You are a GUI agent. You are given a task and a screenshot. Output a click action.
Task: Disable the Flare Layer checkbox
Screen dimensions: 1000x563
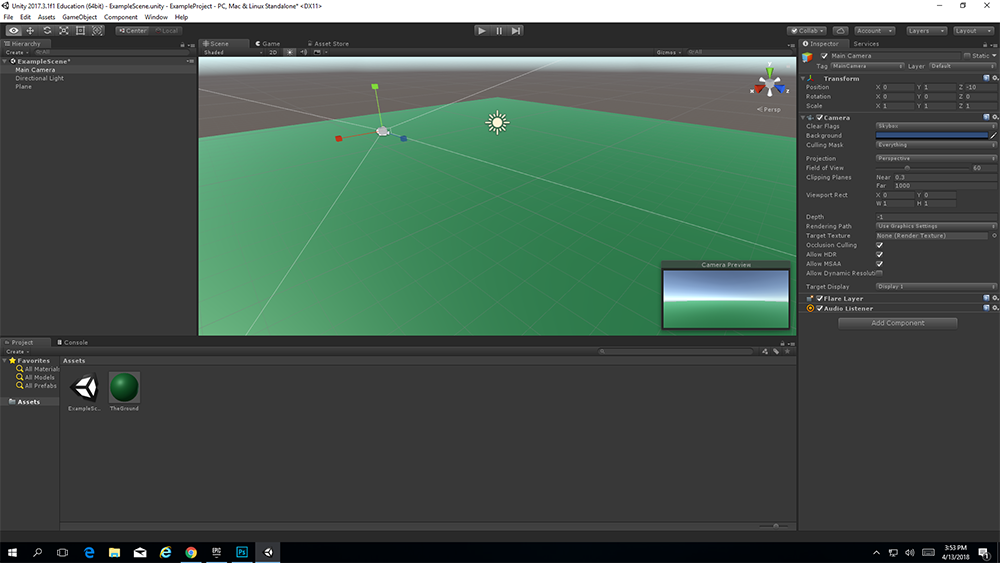pos(820,298)
